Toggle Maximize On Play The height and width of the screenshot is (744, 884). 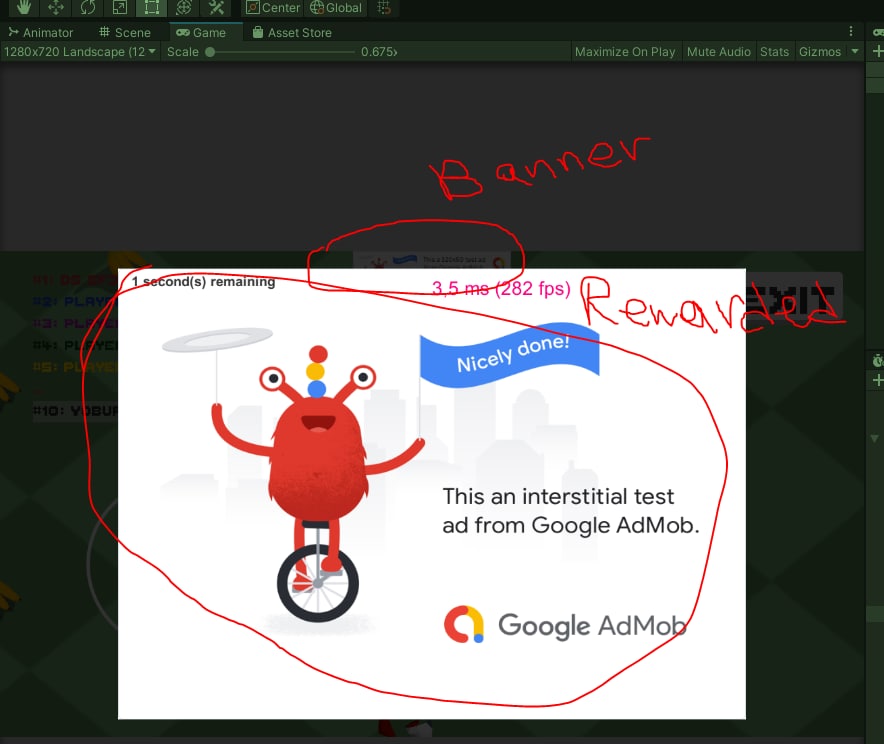click(x=625, y=52)
